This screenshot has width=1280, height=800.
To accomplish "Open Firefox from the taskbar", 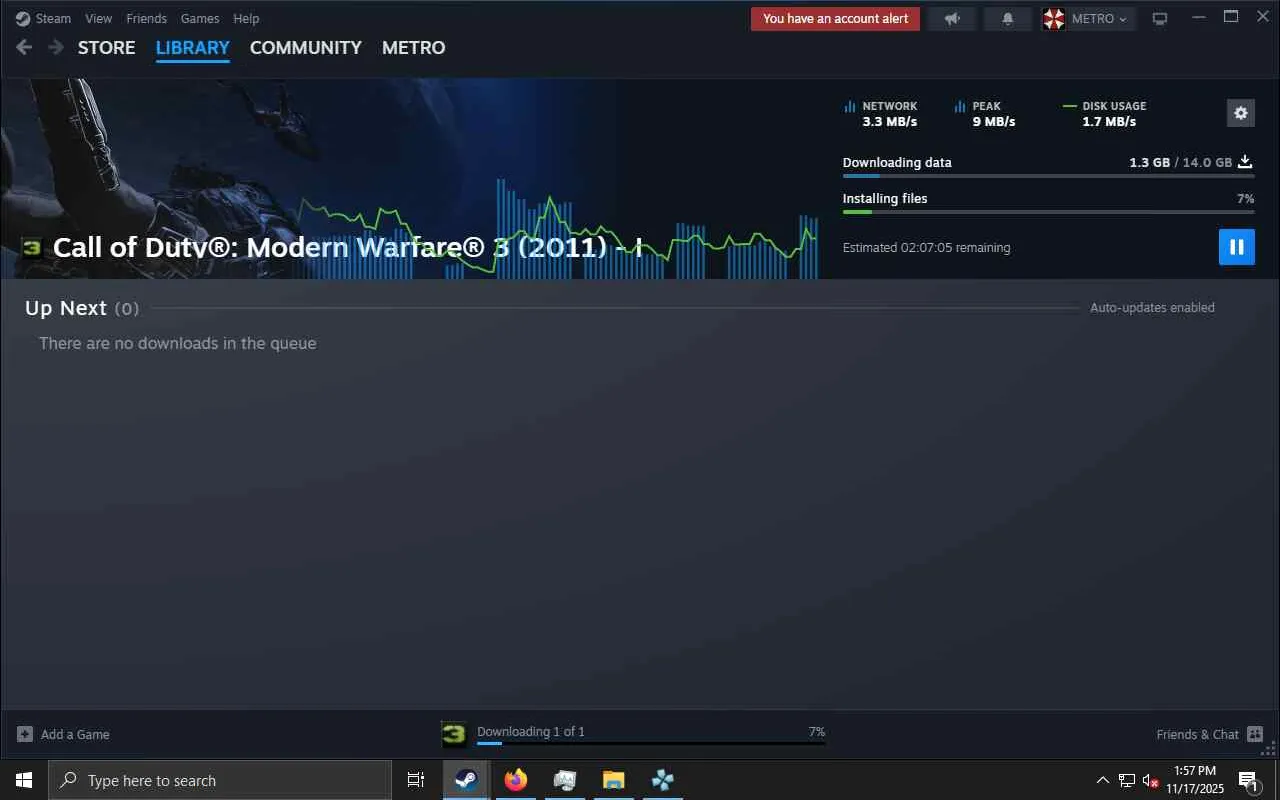I will pyautogui.click(x=515, y=780).
